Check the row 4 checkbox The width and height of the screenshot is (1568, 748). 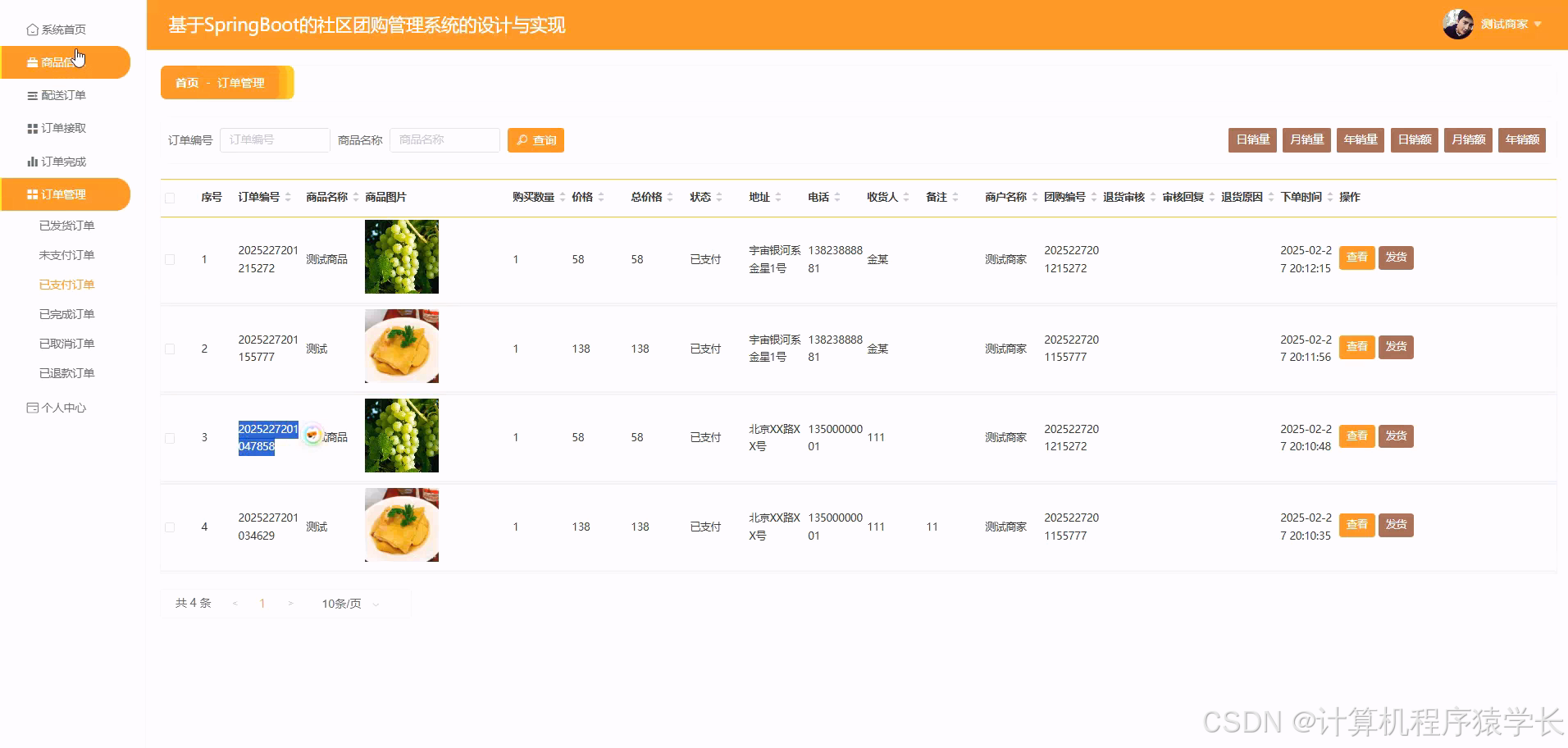click(x=170, y=527)
